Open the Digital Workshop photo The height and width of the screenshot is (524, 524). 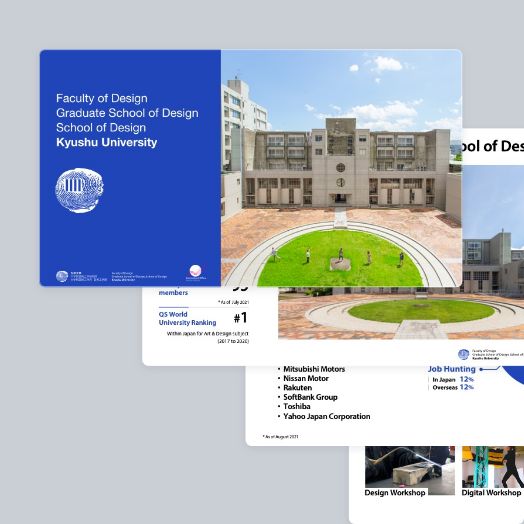point(493,467)
